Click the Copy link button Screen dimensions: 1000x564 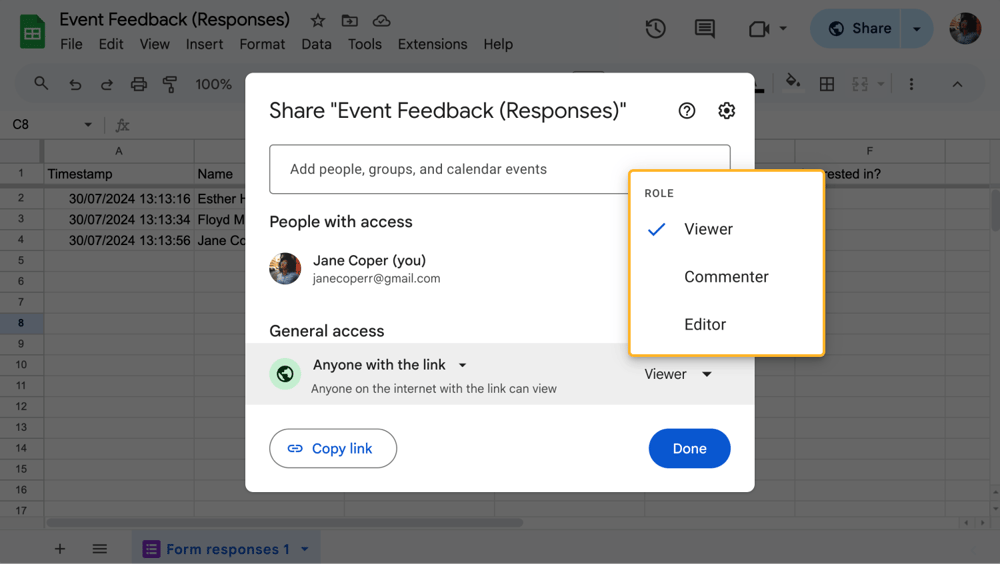pyautogui.click(x=333, y=449)
